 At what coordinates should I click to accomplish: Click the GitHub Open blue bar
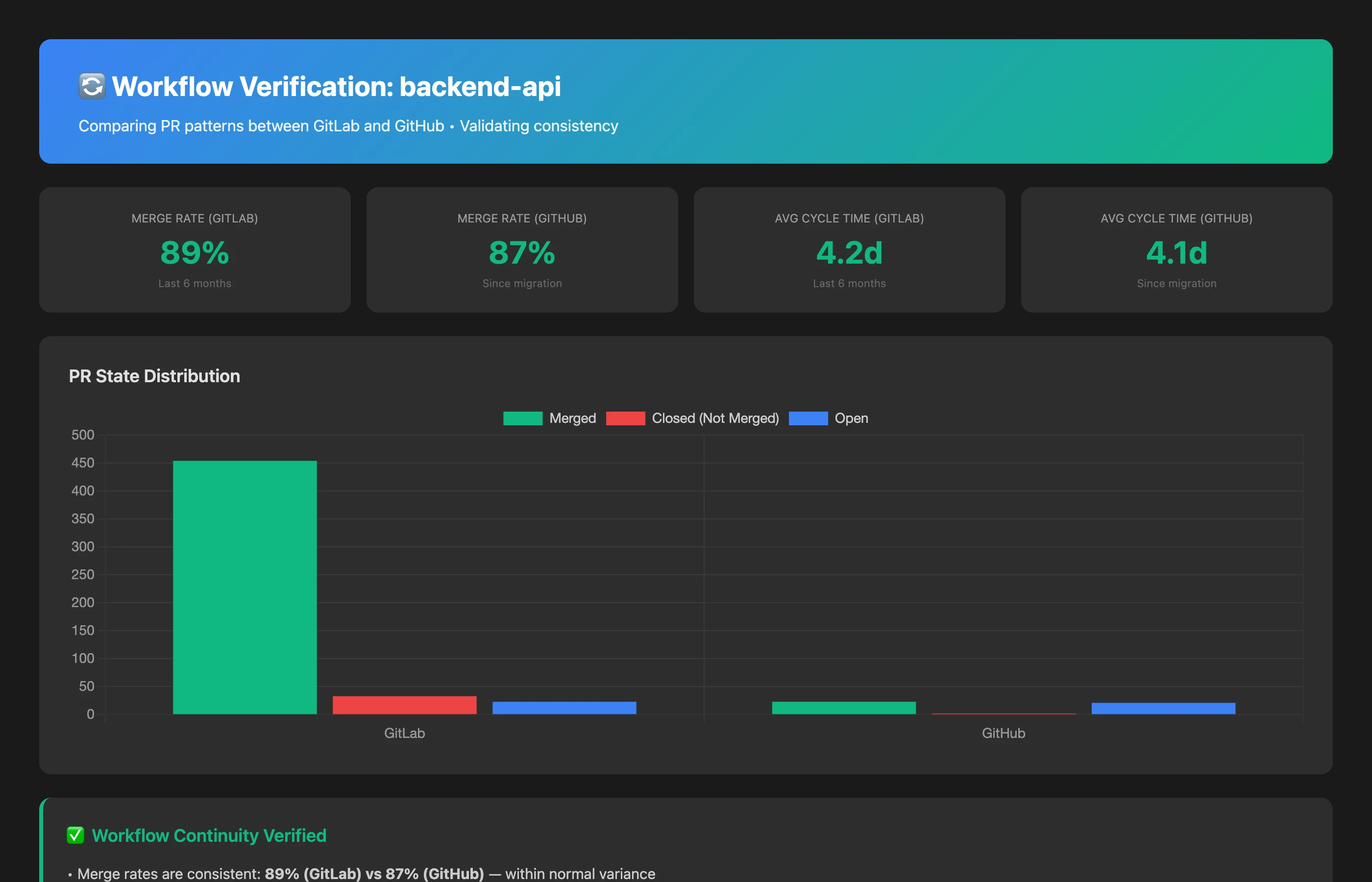[x=1163, y=709]
